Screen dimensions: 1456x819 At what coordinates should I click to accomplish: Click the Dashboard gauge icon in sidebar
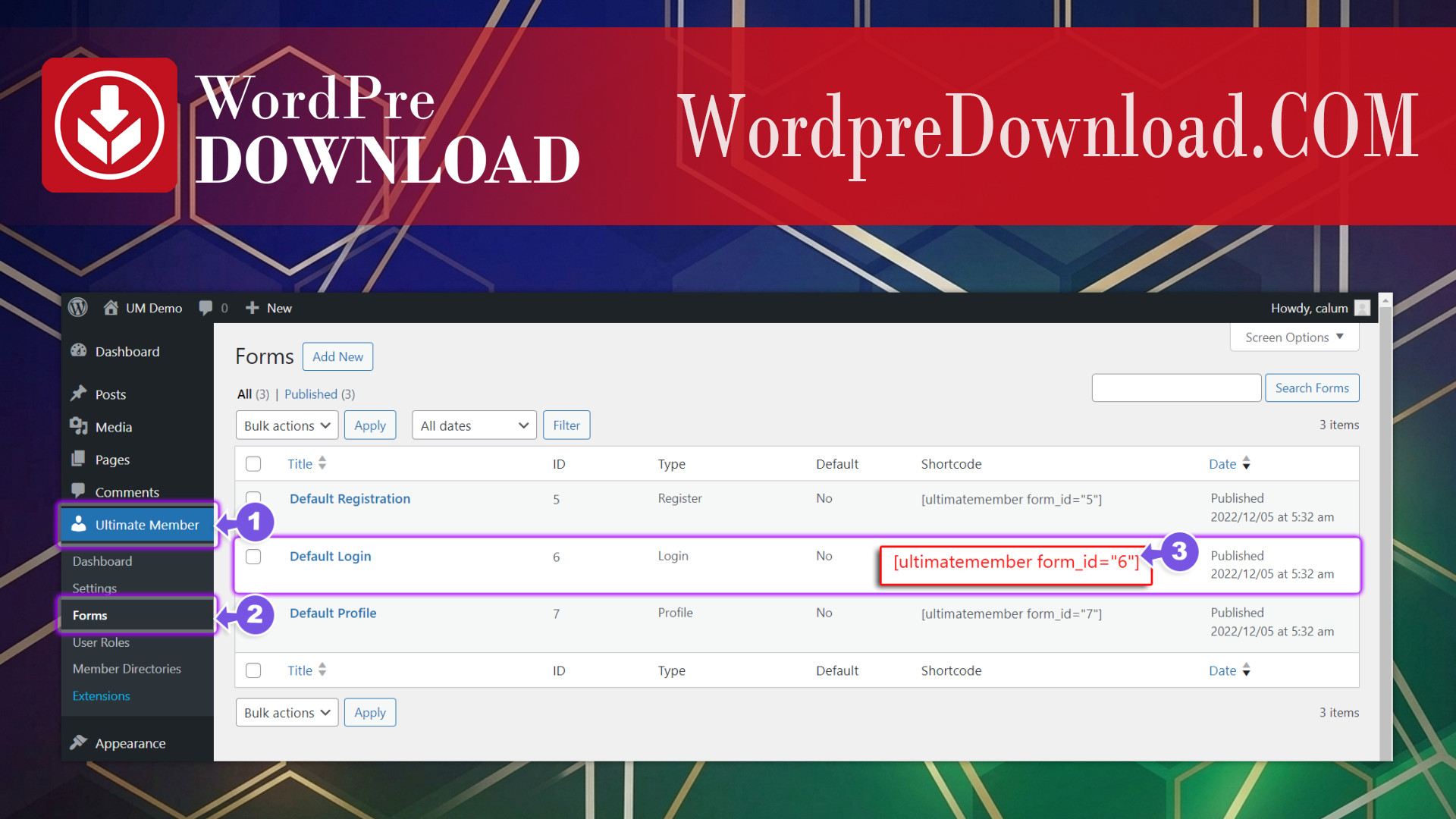click(x=79, y=351)
